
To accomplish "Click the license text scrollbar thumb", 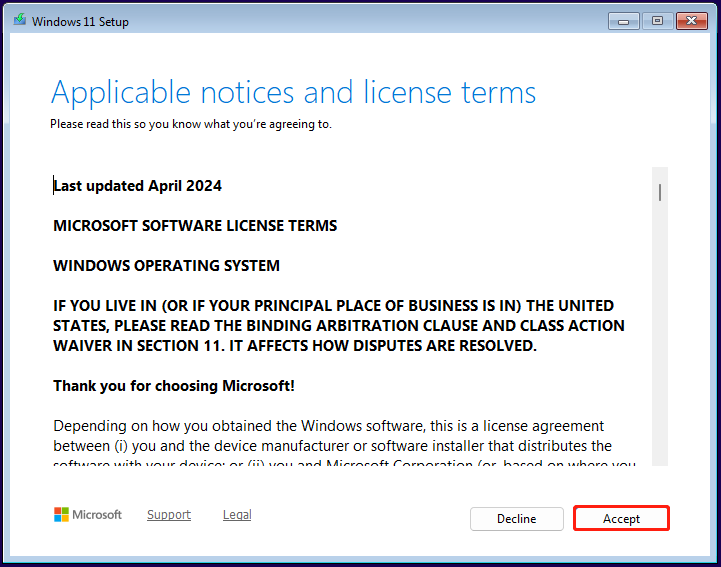I will [660, 192].
